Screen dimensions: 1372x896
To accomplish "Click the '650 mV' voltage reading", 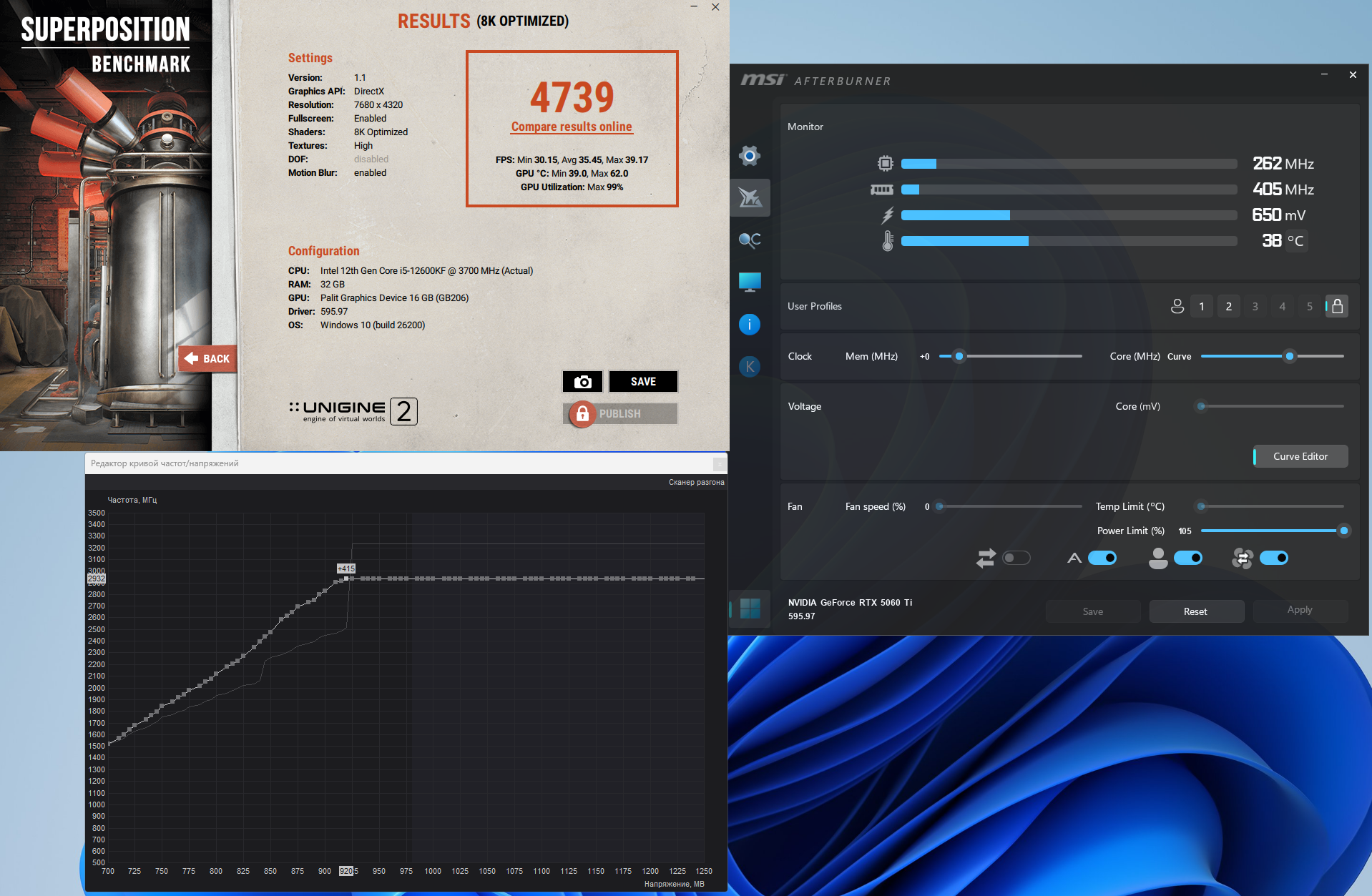I will point(1279,215).
